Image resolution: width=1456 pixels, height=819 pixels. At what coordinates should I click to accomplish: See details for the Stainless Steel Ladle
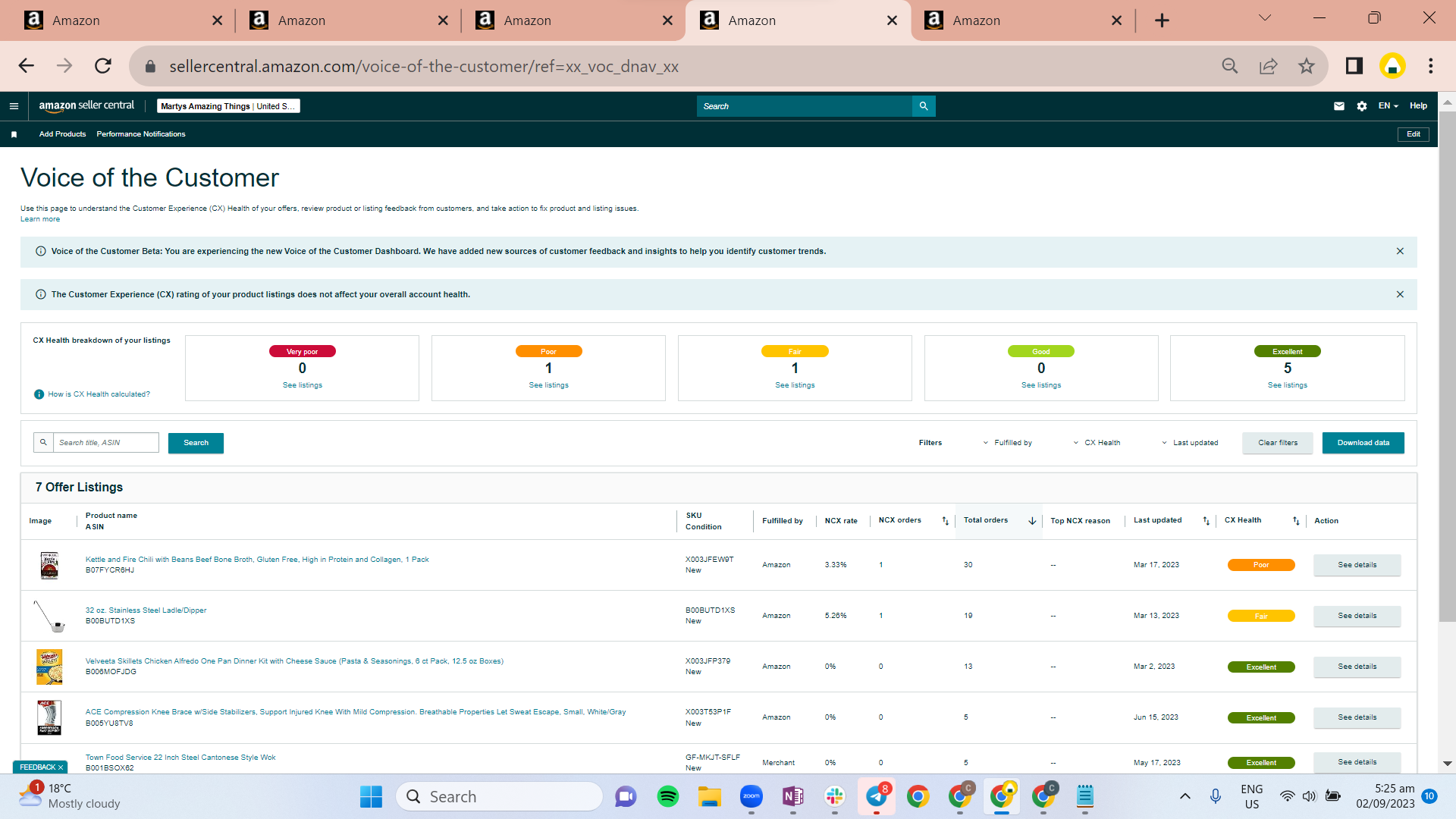point(1357,616)
